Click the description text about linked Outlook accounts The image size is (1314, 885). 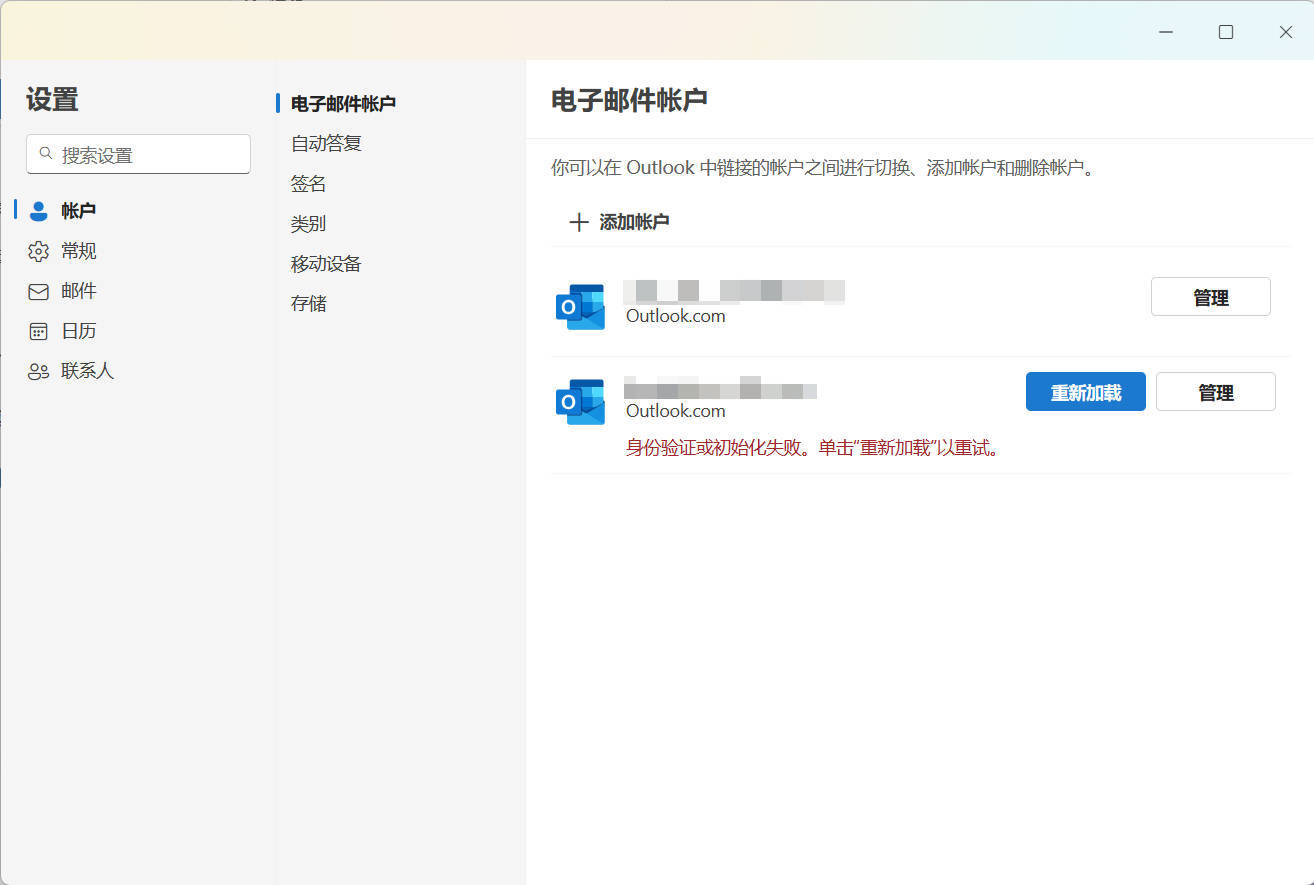pyautogui.click(x=824, y=168)
